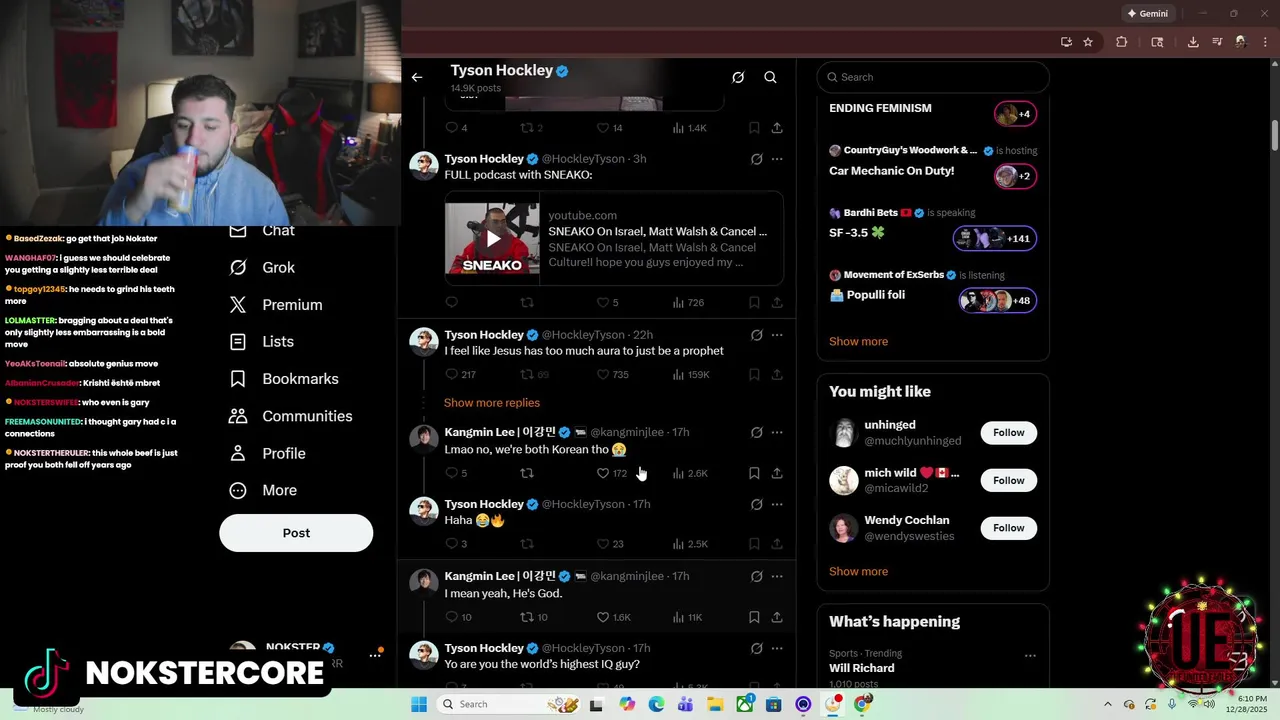Open more menu on Jesus aura post
The width and height of the screenshot is (1280, 720).
777,335
